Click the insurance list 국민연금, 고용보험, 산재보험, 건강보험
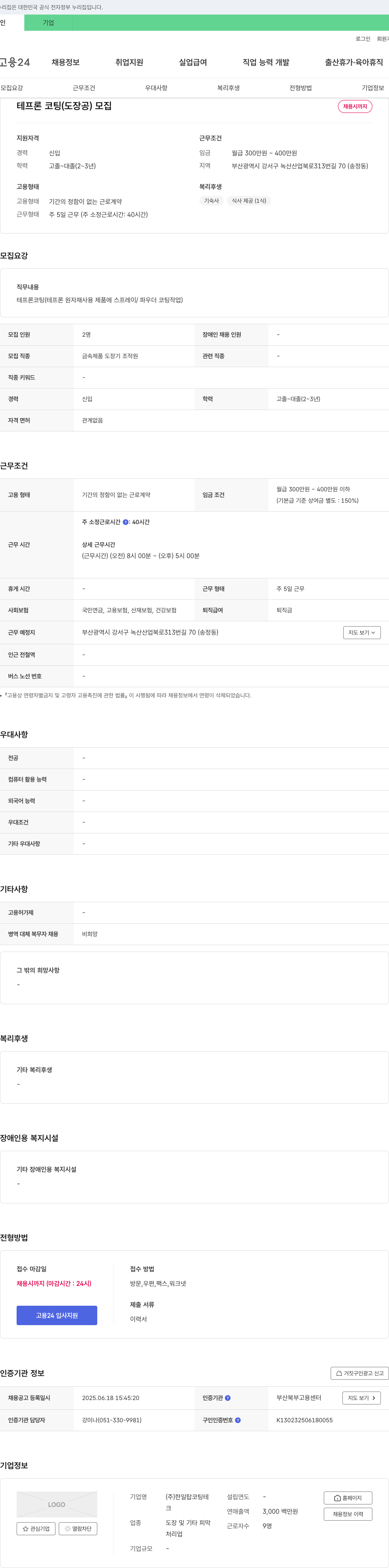This screenshot has height=1568, width=389. coord(129,610)
